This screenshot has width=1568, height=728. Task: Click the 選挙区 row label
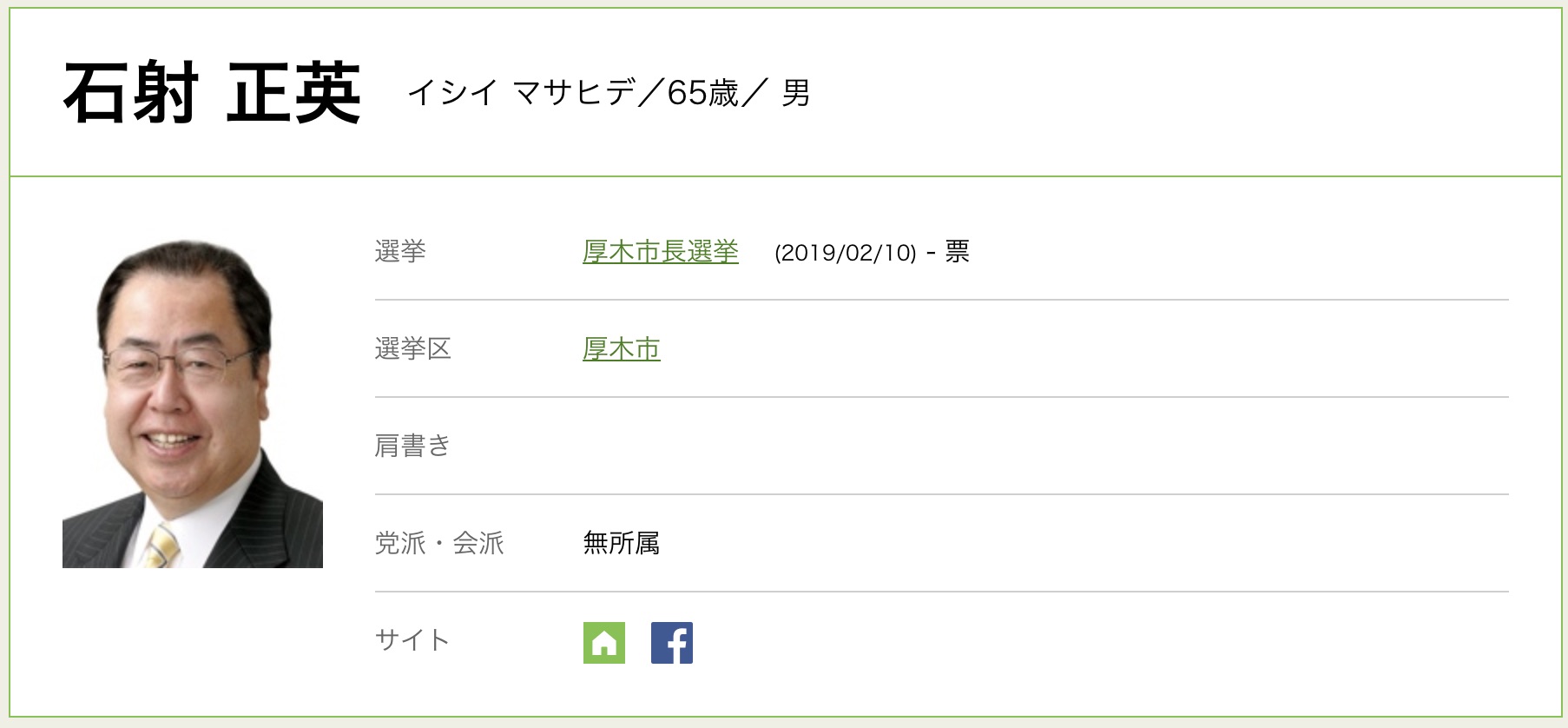413,349
